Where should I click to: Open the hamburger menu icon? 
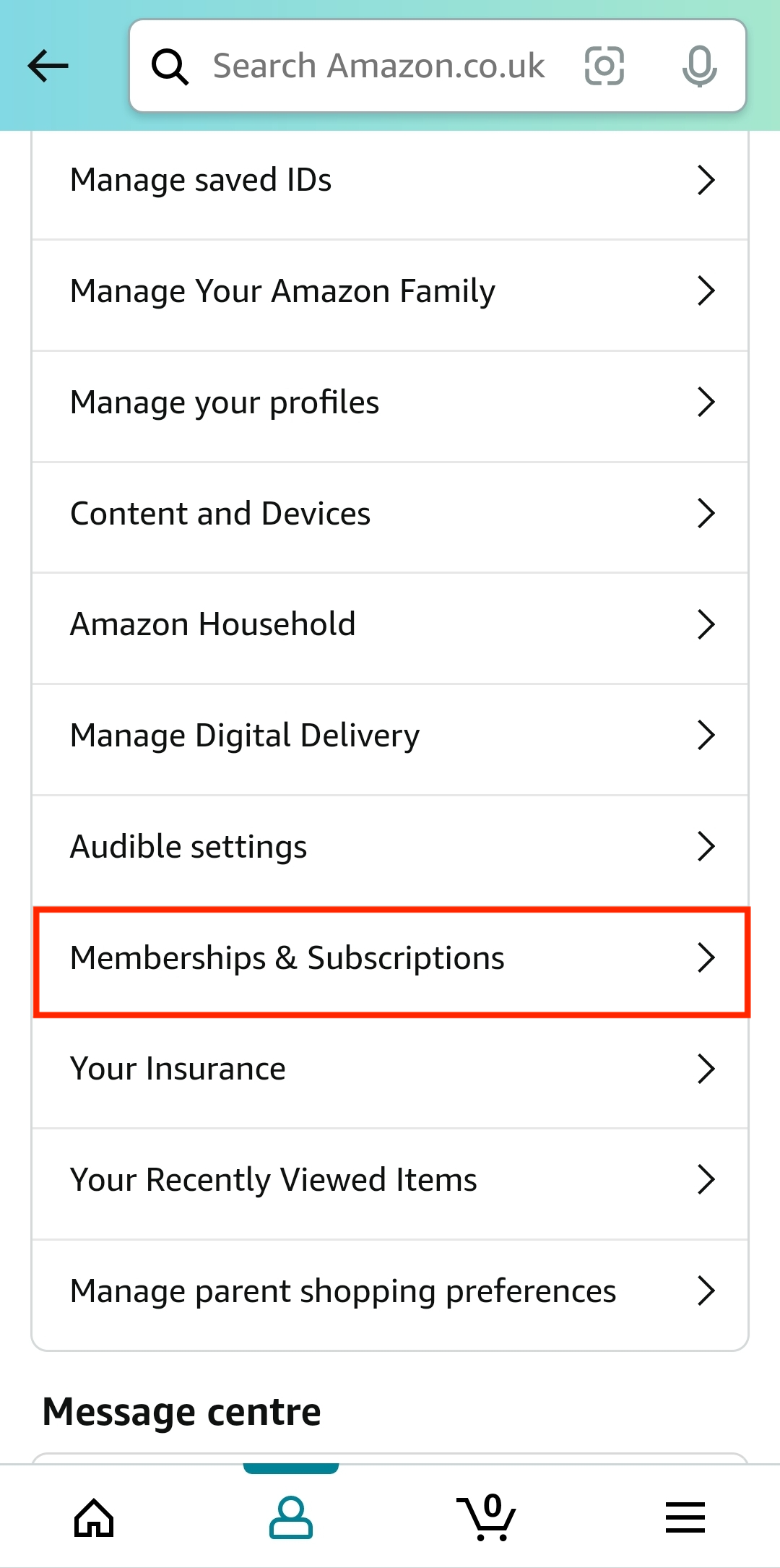tap(685, 1517)
